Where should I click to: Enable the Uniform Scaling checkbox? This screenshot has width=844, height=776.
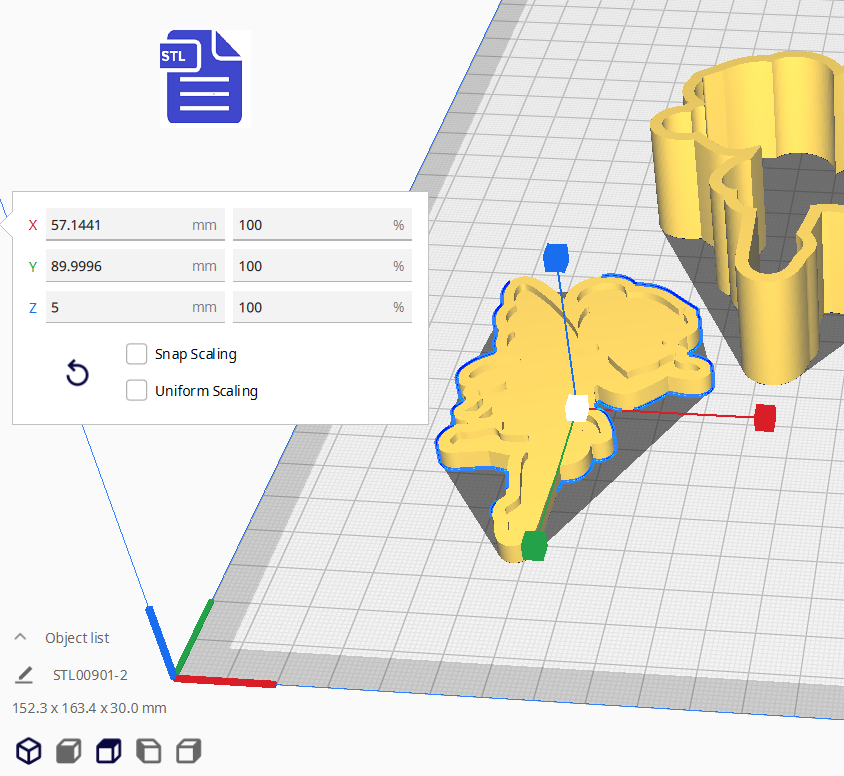click(x=137, y=391)
